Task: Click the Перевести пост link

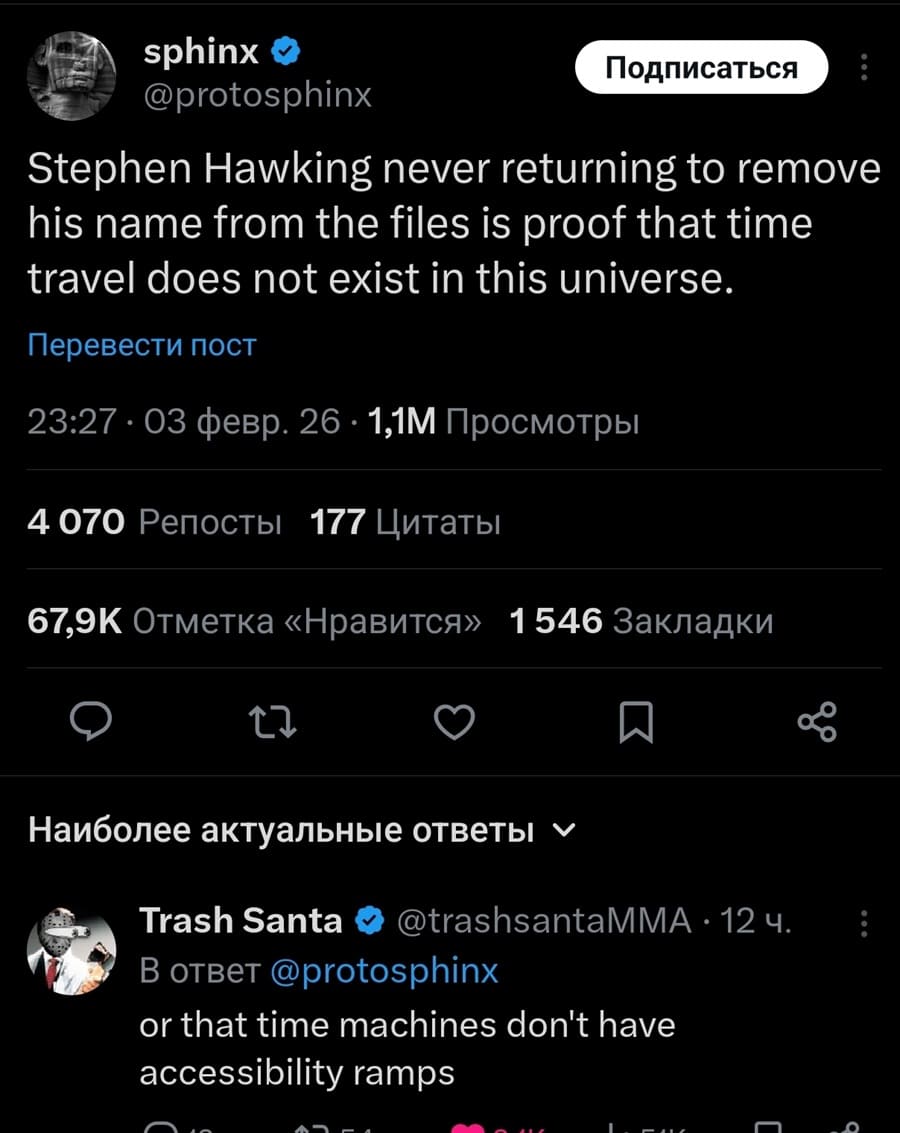Action: pyautogui.click(x=142, y=345)
